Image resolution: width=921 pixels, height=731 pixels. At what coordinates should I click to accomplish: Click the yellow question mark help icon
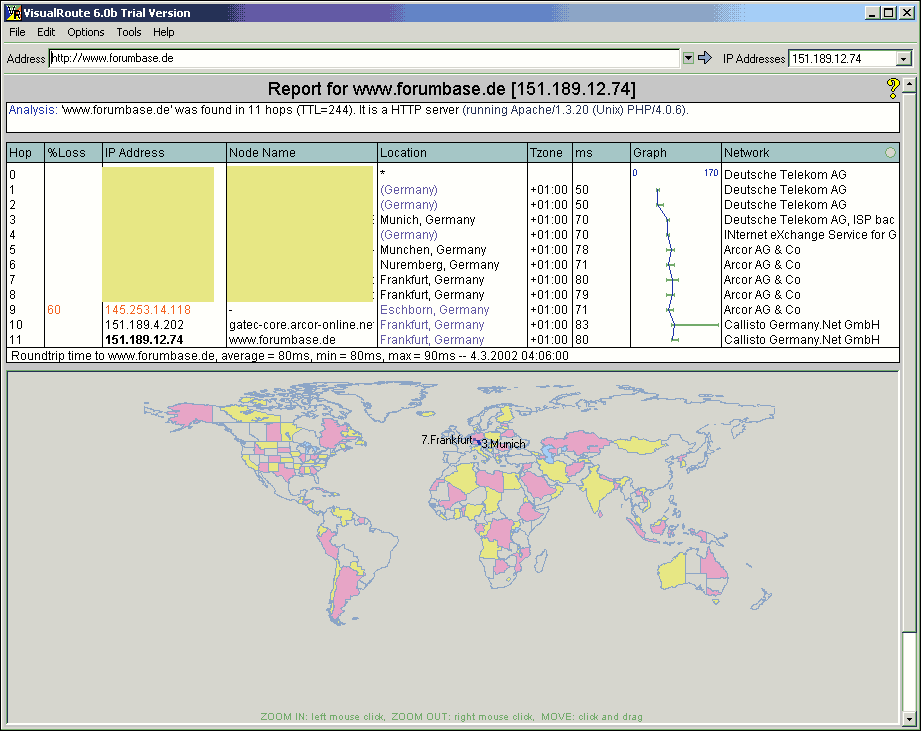coord(893,88)
